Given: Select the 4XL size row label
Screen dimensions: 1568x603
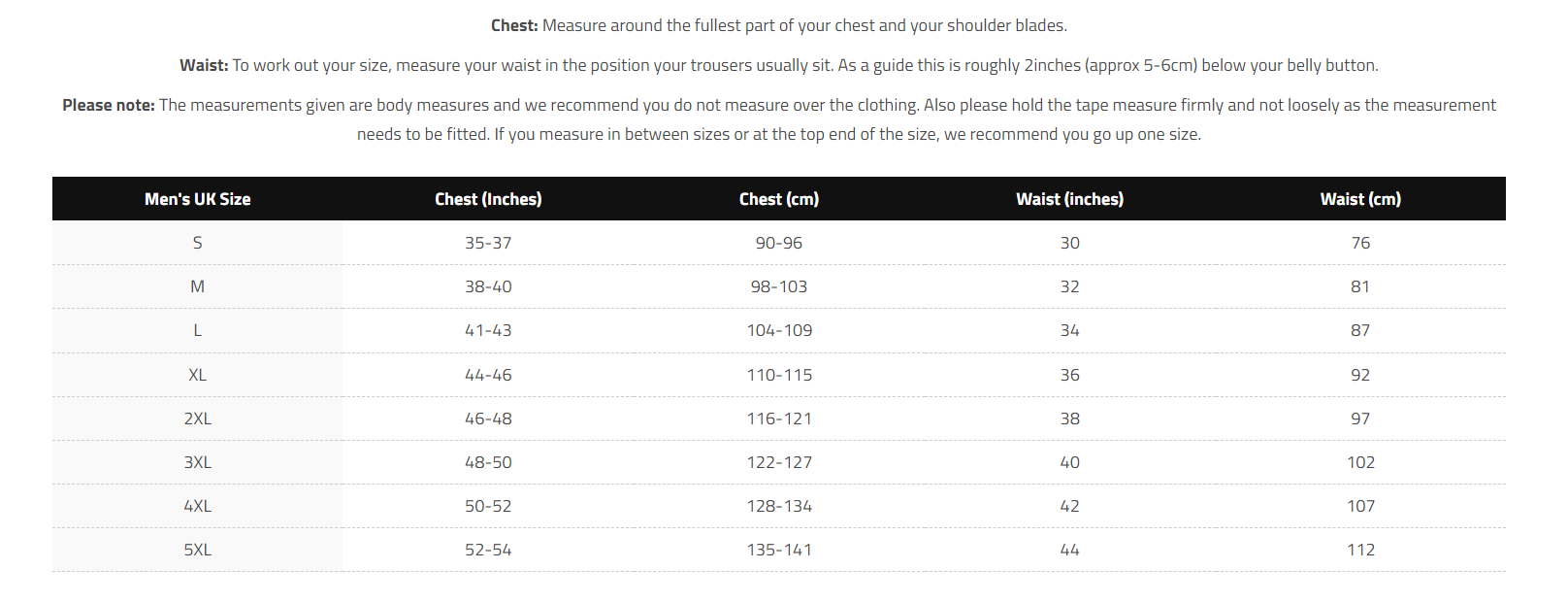Looking at the screenshot, I should (x=197, y=506).
